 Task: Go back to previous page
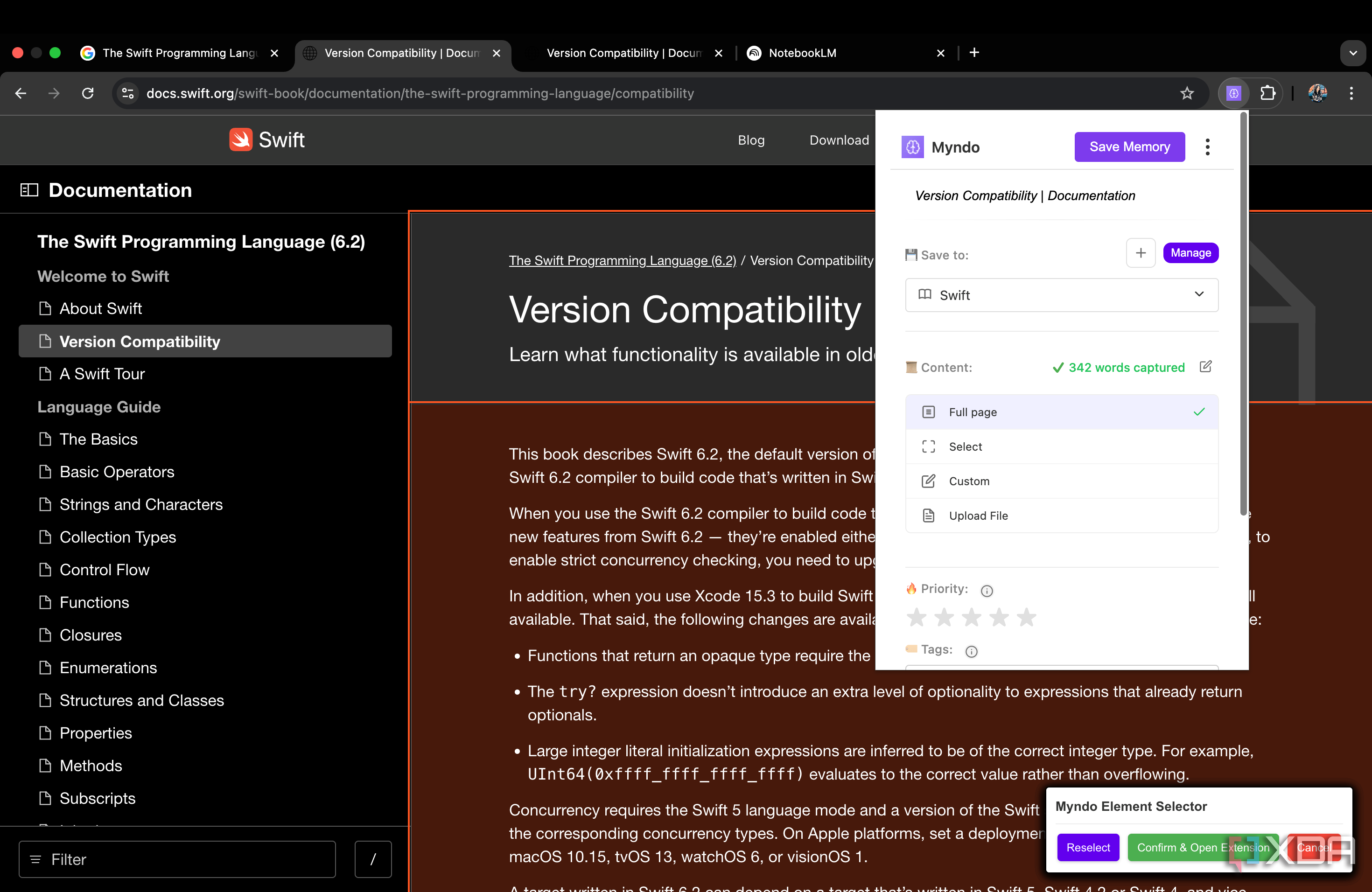(21, 93)
